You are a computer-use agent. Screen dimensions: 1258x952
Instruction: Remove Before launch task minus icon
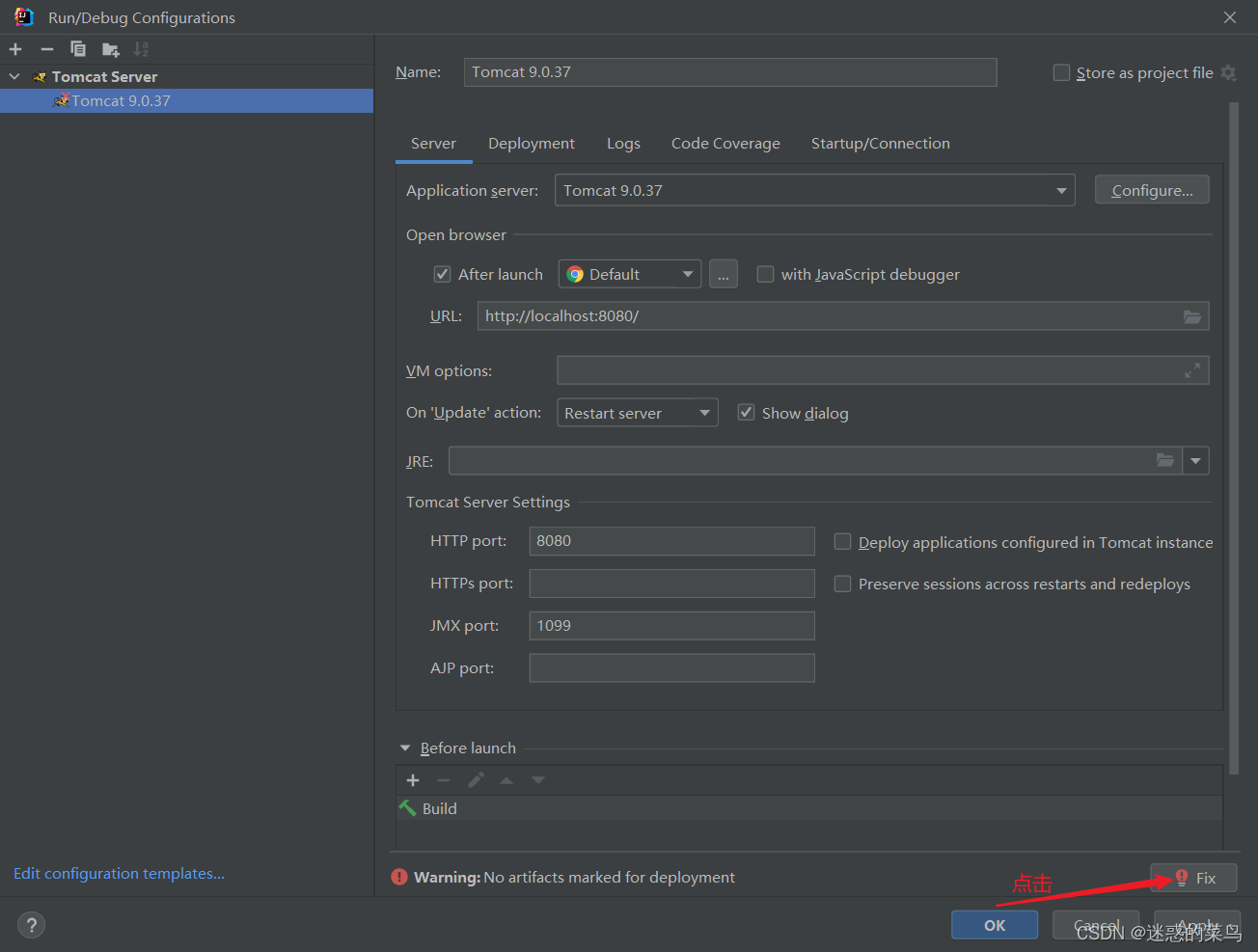click(444, 780)
